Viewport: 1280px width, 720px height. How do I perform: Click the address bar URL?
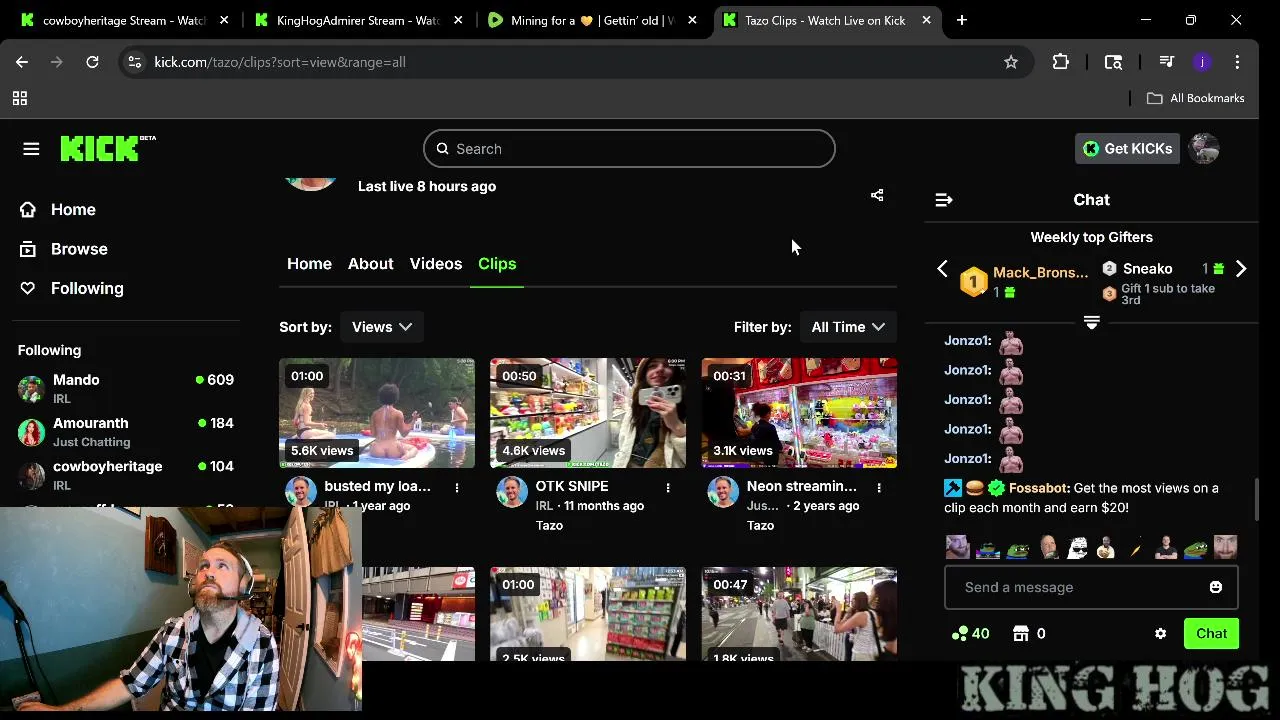coord(280,62)
